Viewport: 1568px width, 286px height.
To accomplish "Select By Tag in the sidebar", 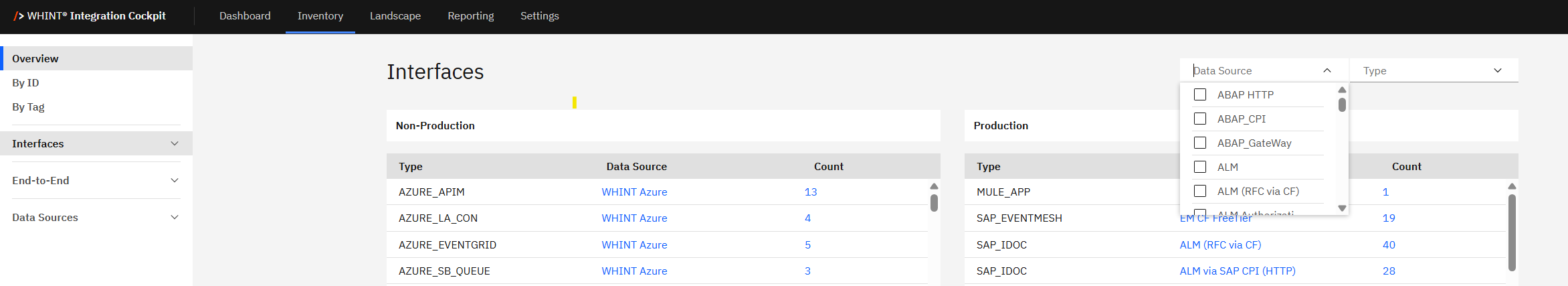I will [x=28, y=107].
